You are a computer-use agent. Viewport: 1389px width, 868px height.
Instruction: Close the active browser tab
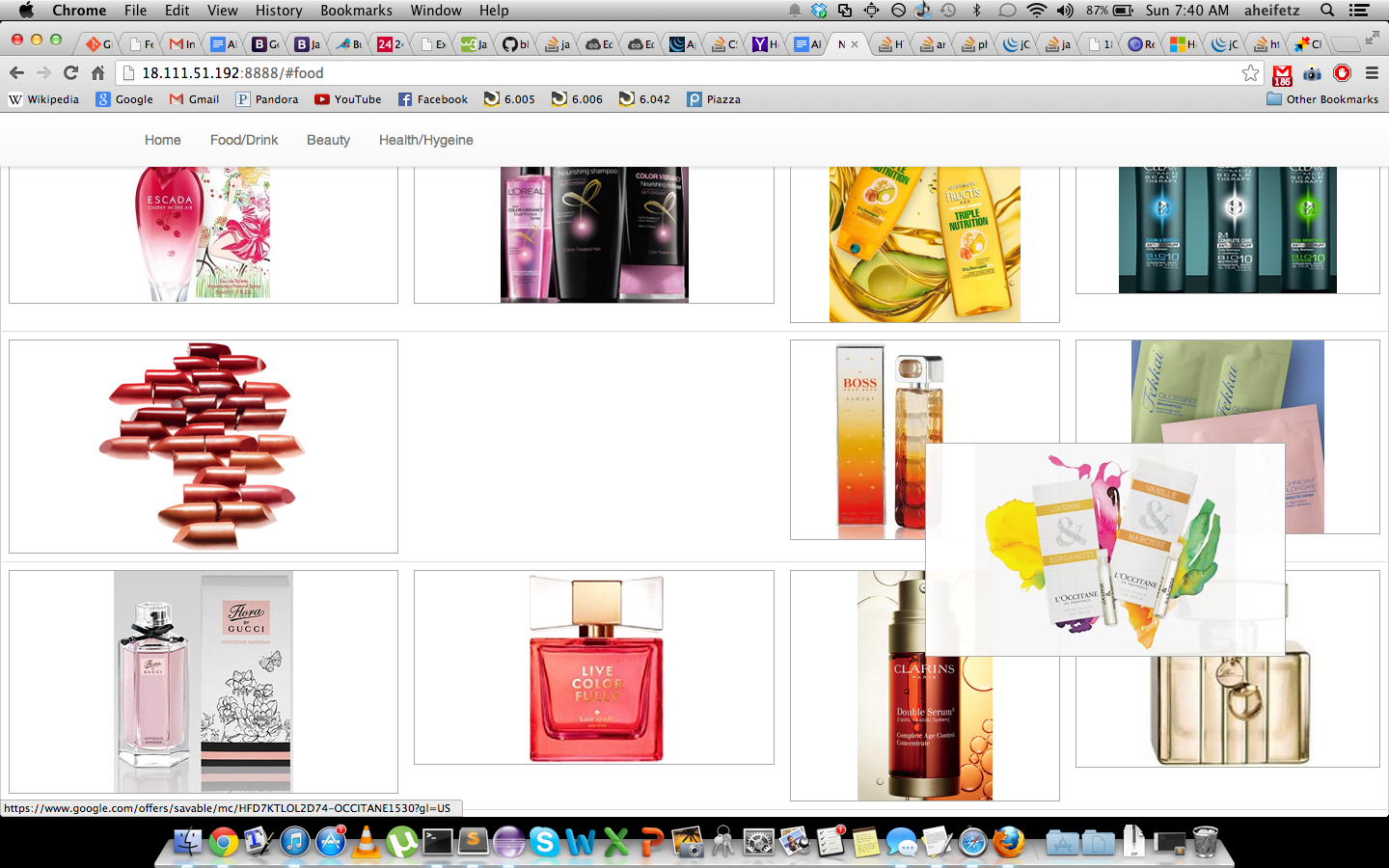[x=855, y=44]
